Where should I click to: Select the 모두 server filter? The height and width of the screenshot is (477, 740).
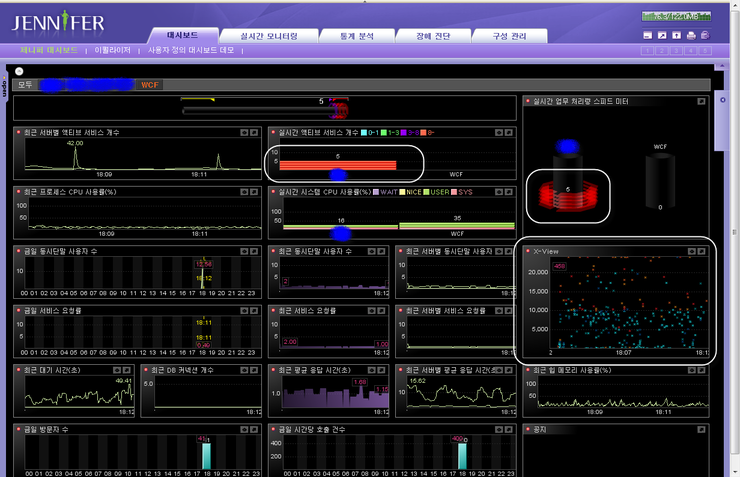(25, 85)
